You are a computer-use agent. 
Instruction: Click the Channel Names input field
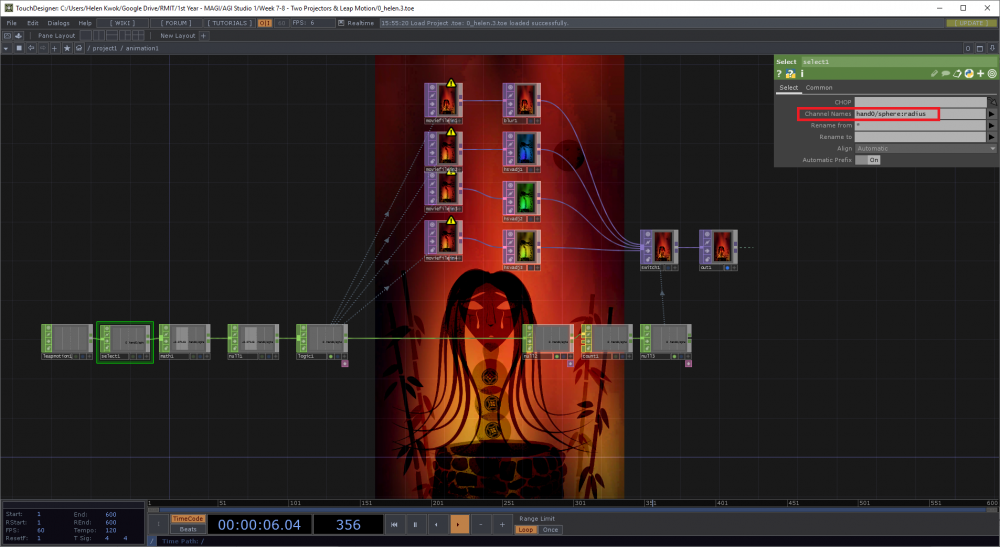920,114
